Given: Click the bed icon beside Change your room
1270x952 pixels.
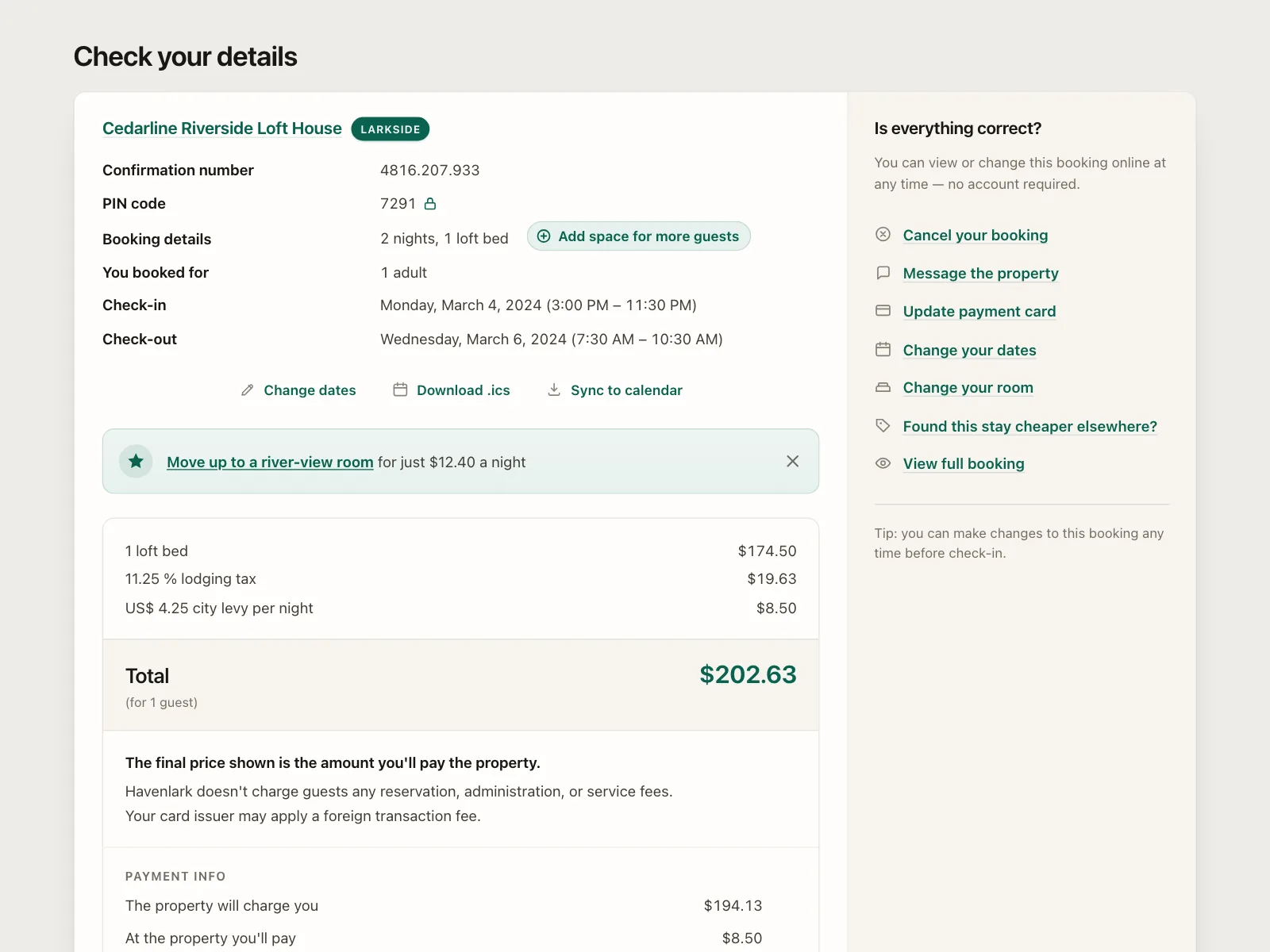Looking at the screenshot, I should [883, 387].
